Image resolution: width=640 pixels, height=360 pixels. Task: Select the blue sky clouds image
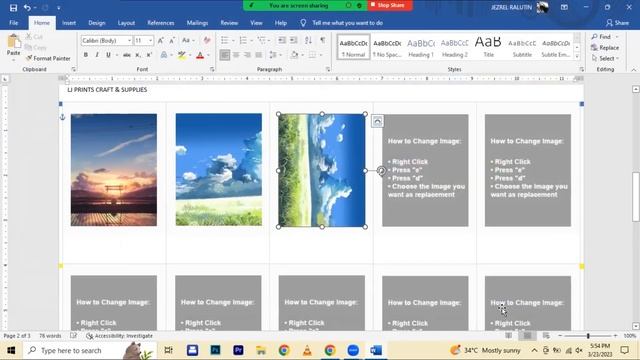coord(219,169)
